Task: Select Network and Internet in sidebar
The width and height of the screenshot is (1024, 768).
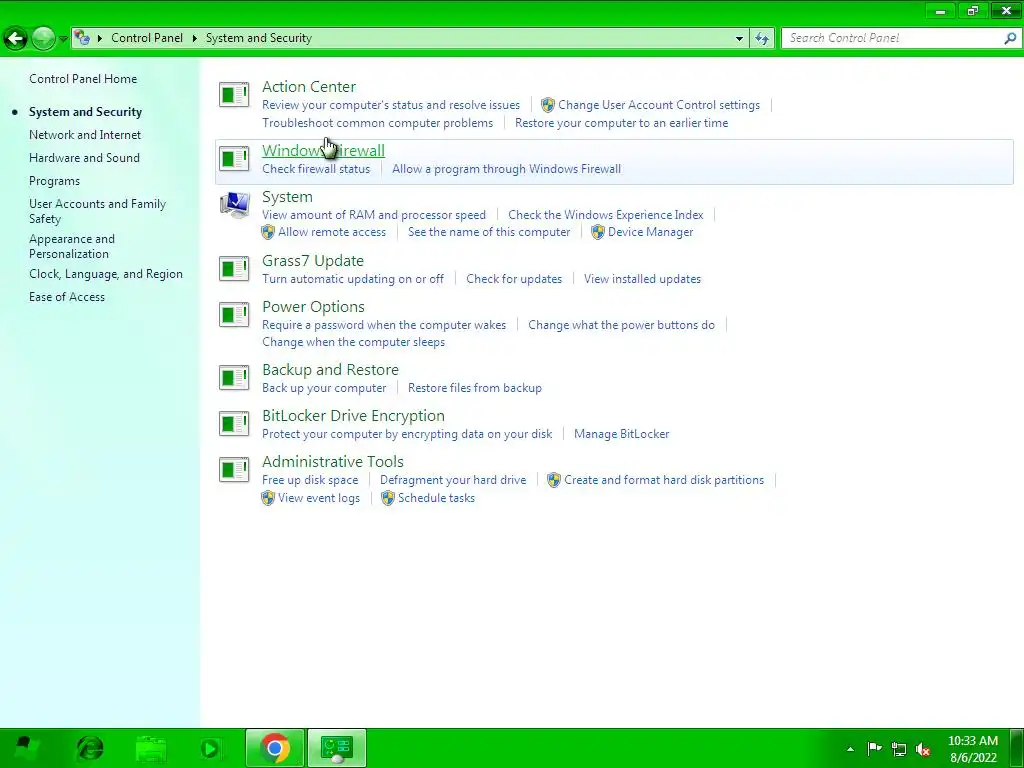Action: [x=85, y=135]
